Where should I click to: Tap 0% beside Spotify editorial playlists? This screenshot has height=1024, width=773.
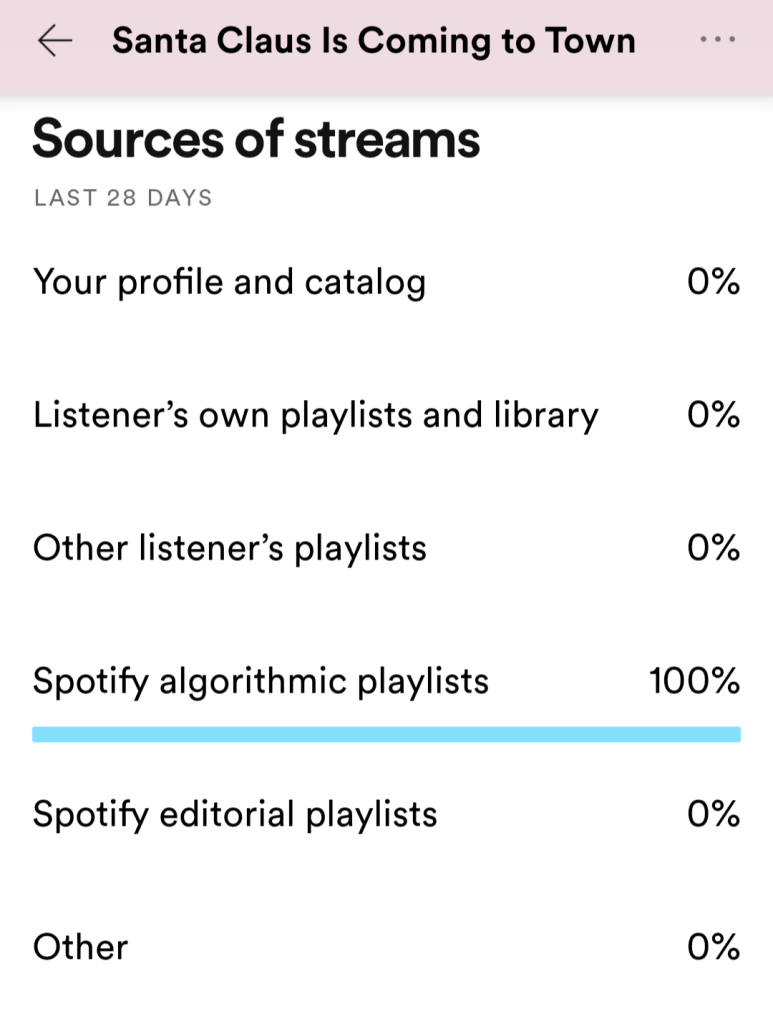713,814
